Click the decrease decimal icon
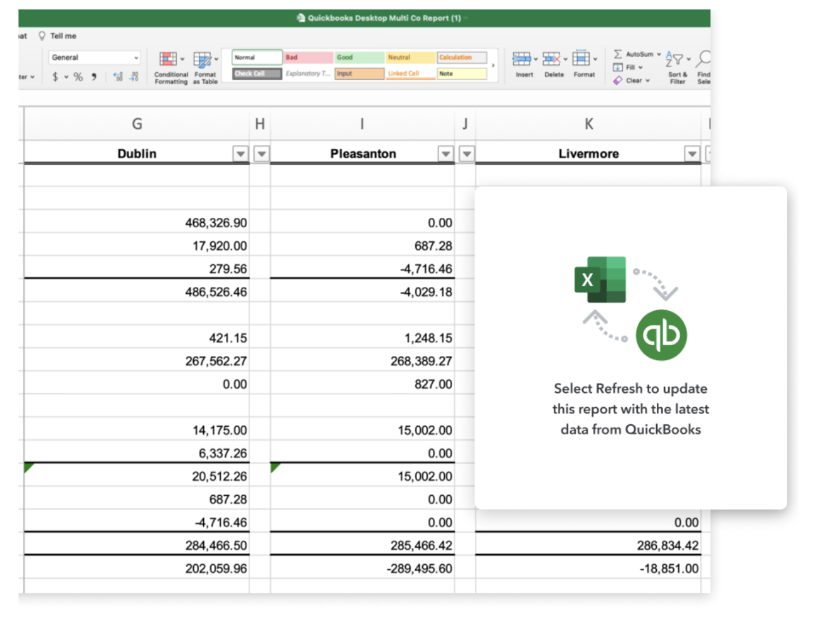Viewport: 838px width, 631px height. tap(134, 77)
